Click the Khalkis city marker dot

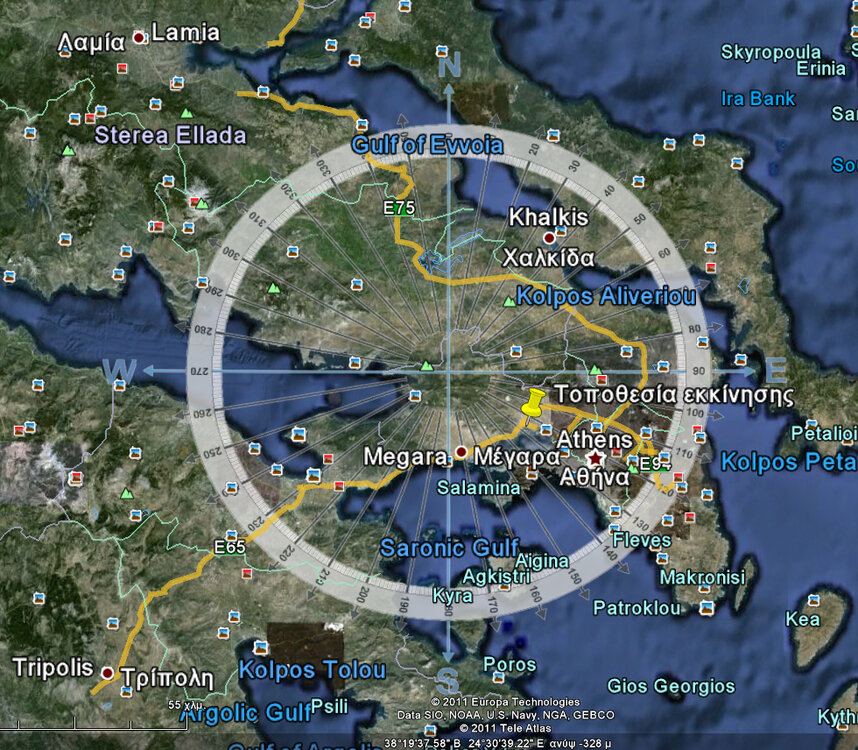549,238
